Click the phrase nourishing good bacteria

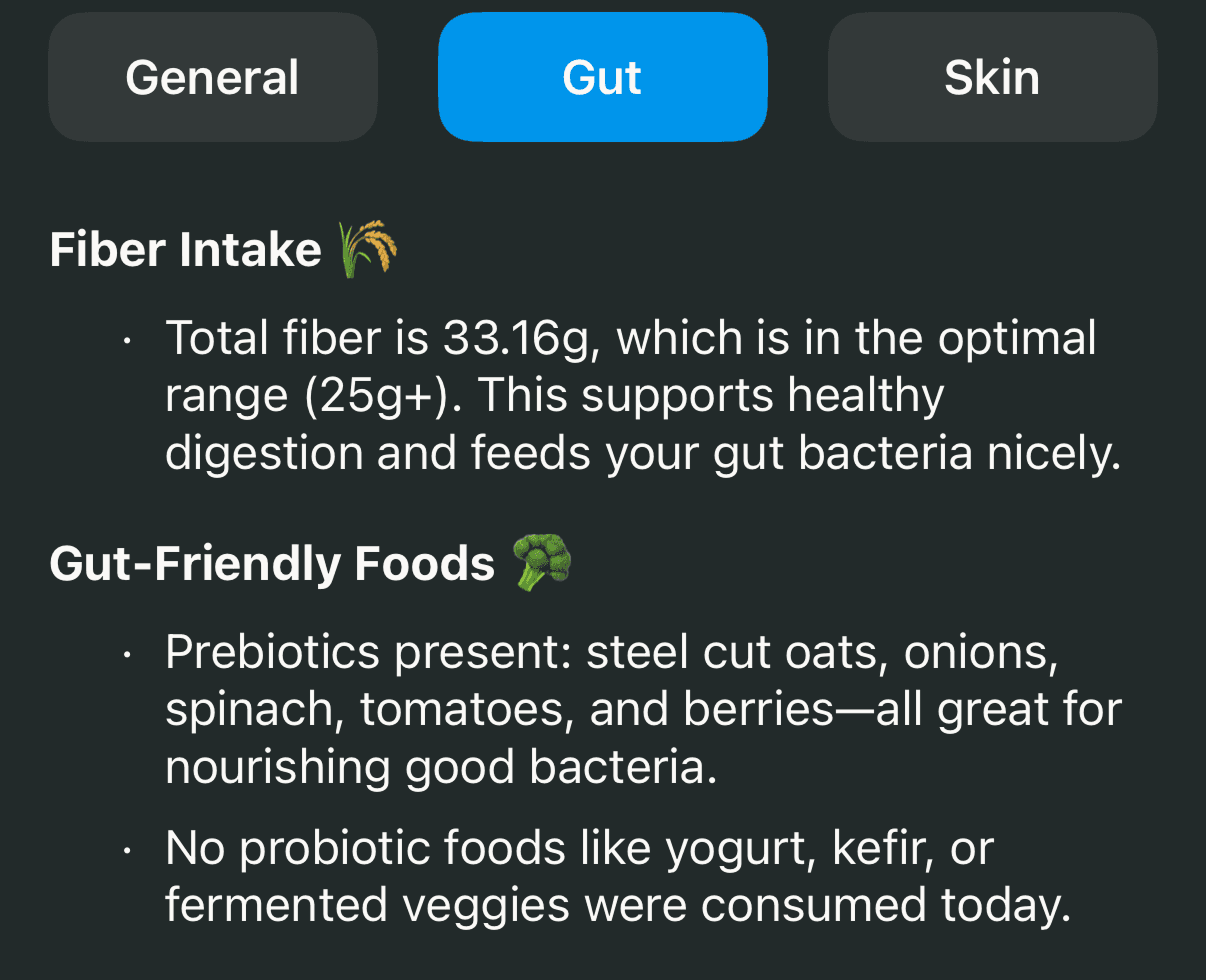[x=440, y=768]
